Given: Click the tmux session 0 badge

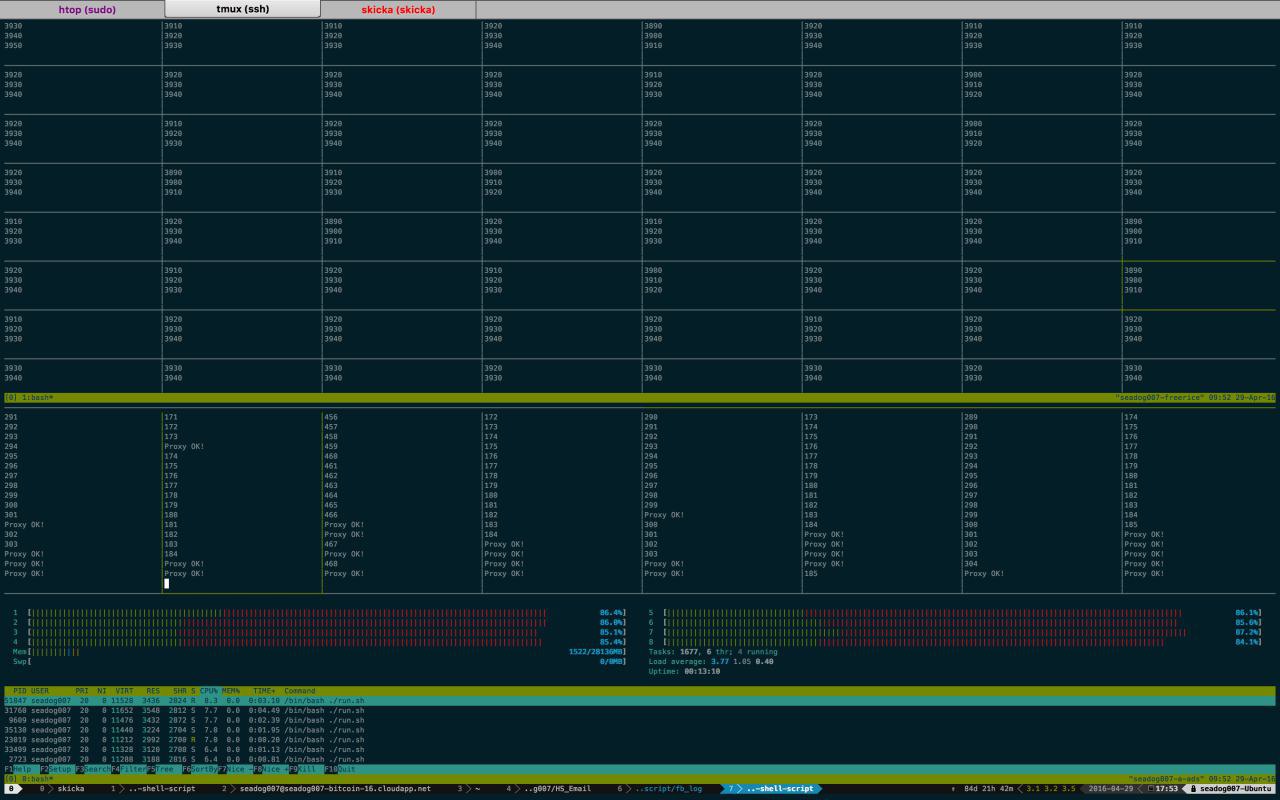Looking at the screenshot, I should tap(11, 789).
